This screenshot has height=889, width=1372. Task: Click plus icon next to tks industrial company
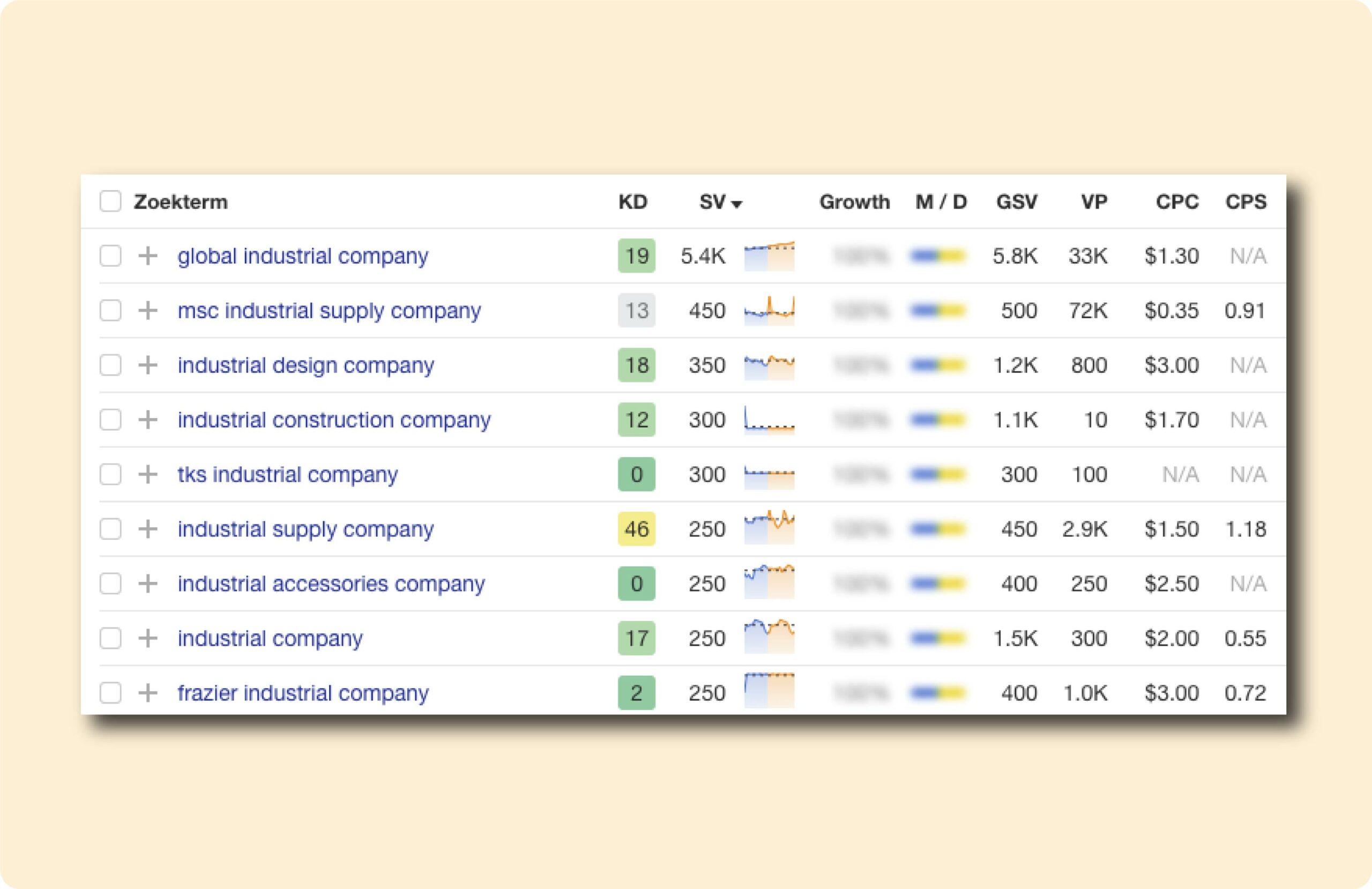click(x=148, y=474)
